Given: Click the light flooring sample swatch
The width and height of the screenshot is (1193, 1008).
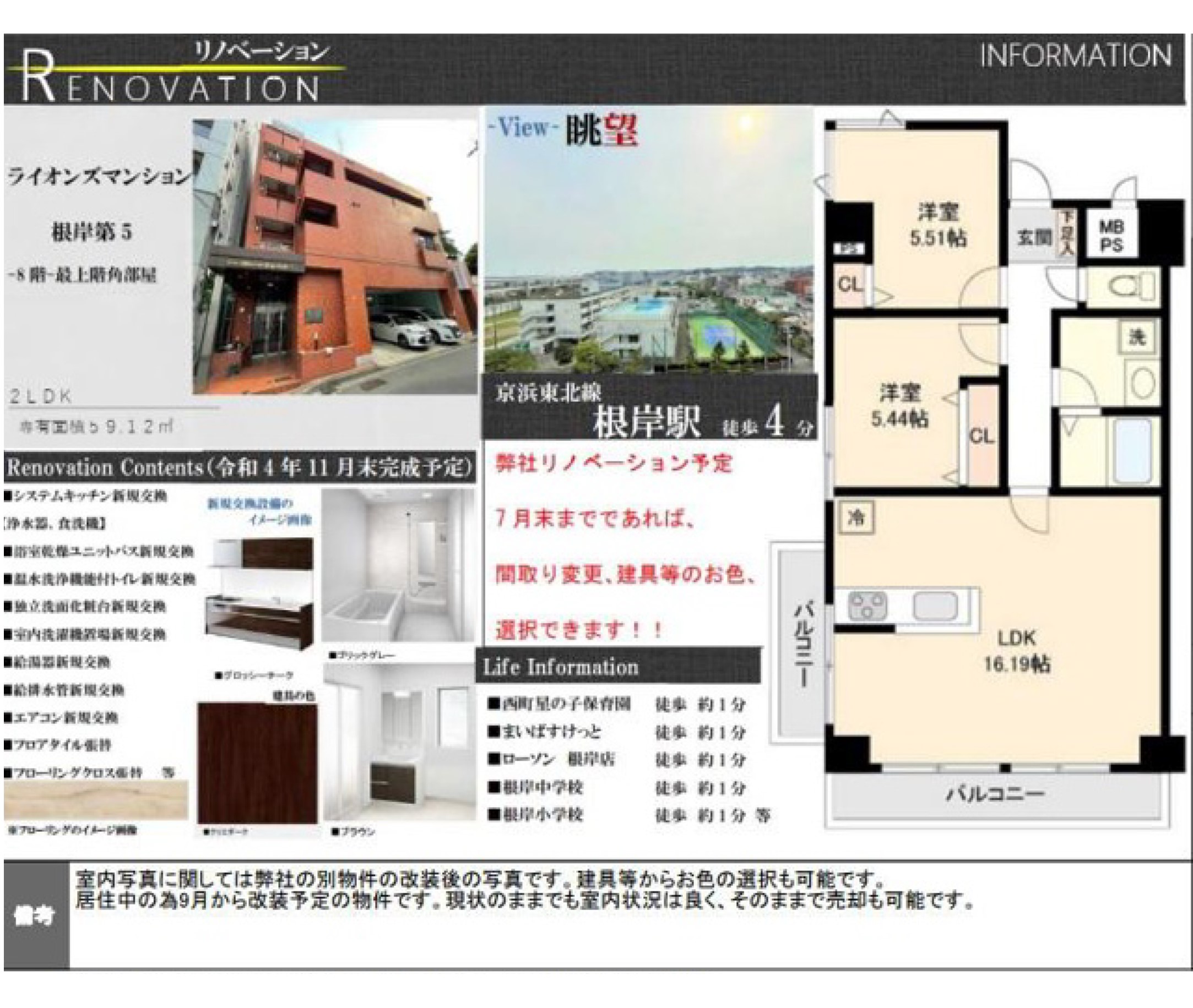Looking at the screenshot, I should click(95, 799).
